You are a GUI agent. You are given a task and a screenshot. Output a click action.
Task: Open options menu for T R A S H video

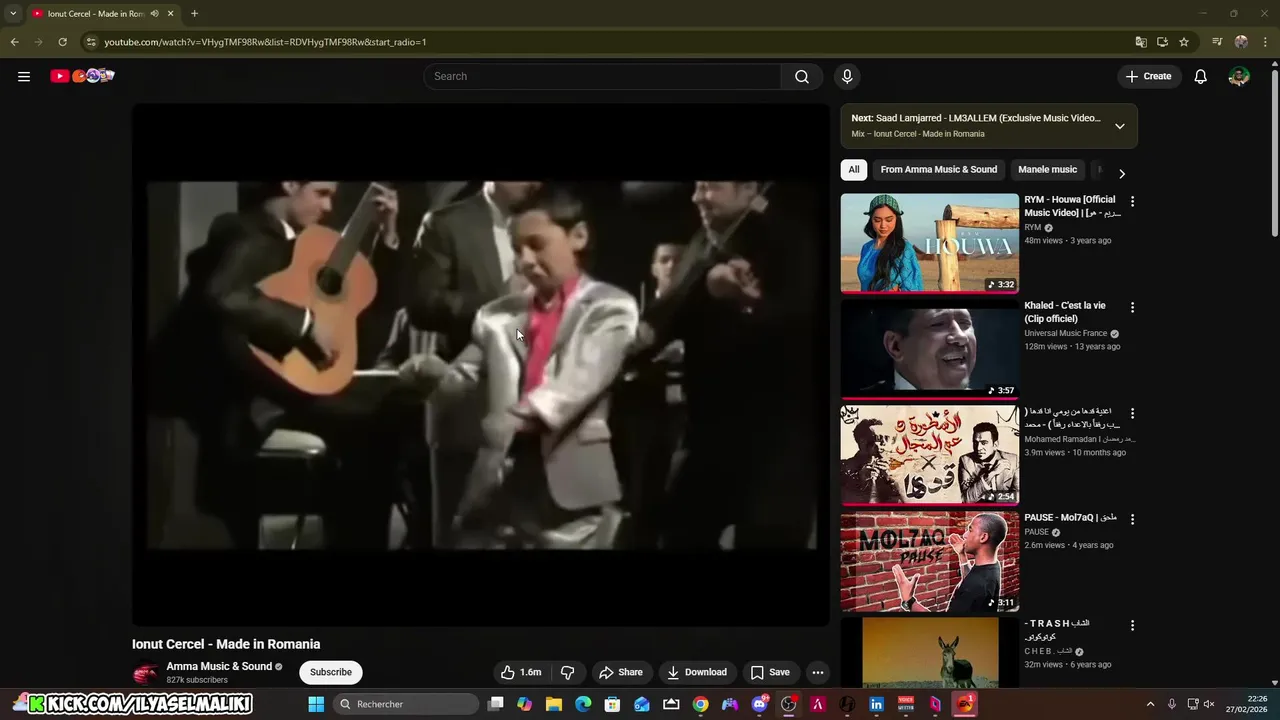click(1132, 625)
